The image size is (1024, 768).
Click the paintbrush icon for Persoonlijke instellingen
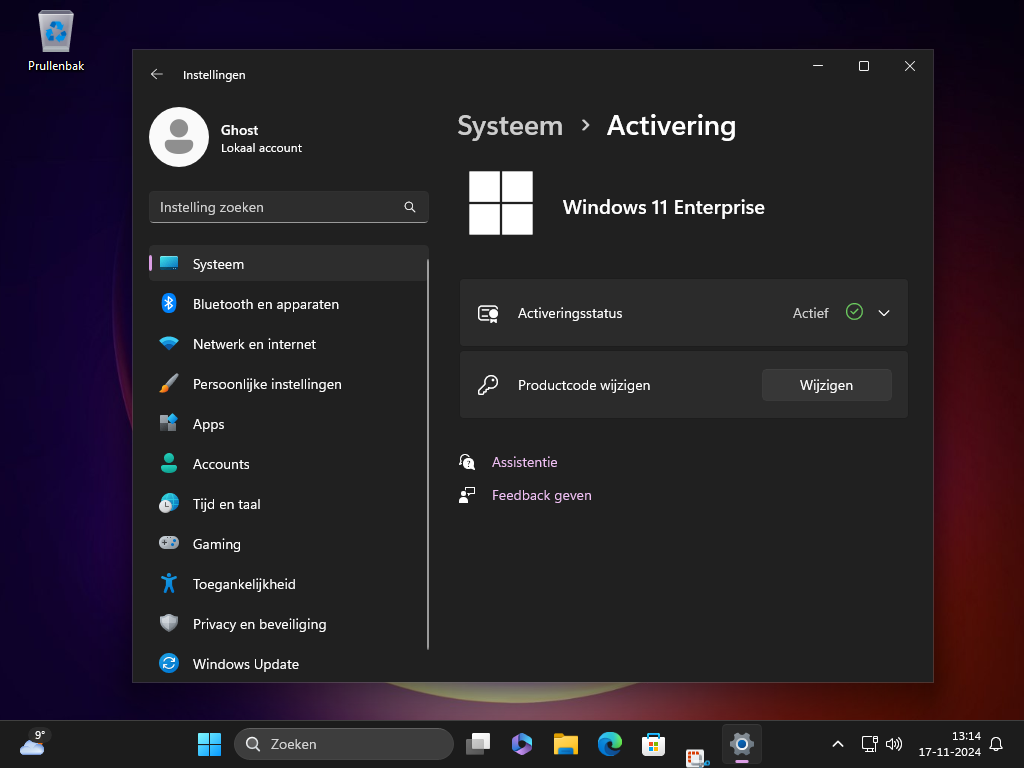click(169, 383)
